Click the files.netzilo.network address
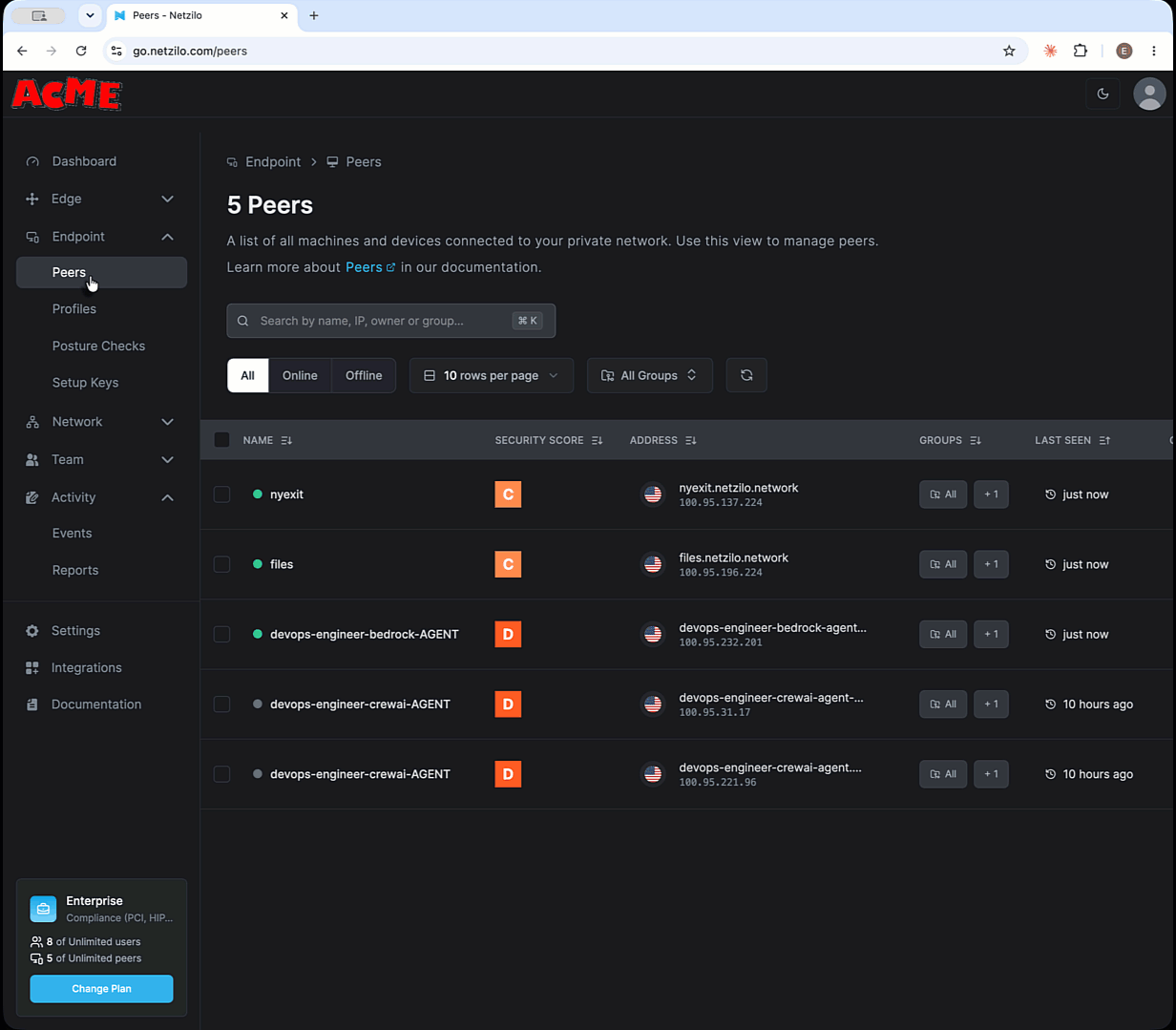1176x1030 pixels. 733,557
